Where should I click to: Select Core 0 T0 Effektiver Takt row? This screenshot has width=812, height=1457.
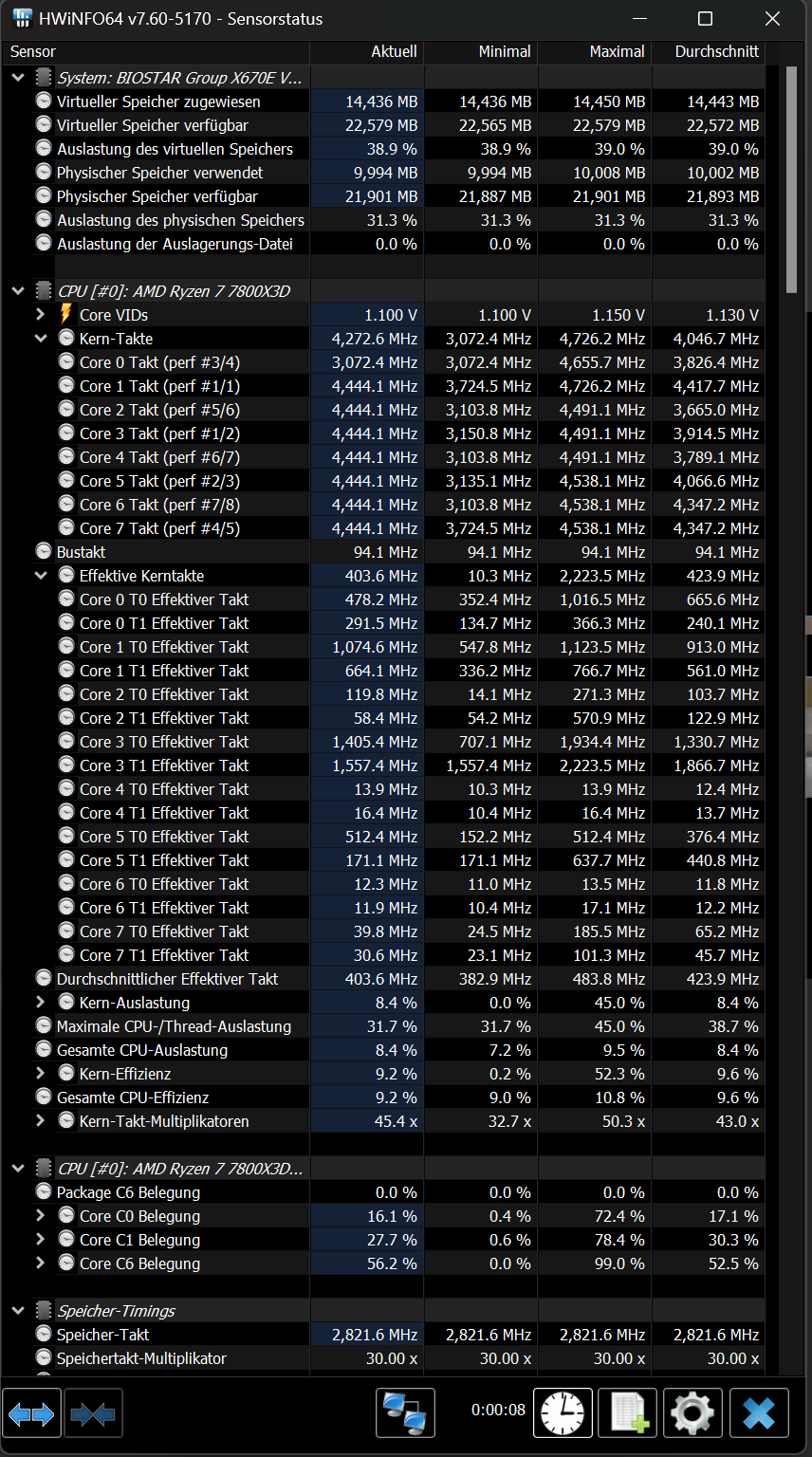384,599
